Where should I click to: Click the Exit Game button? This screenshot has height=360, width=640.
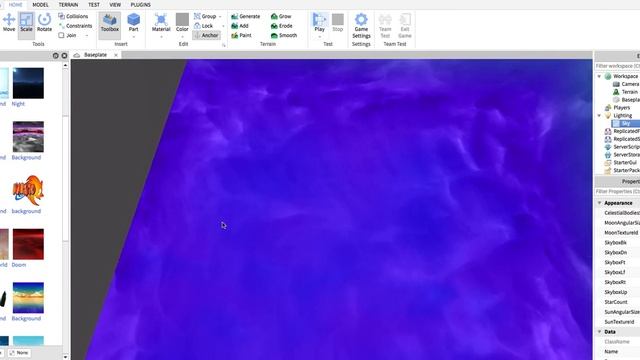[405, 25]
